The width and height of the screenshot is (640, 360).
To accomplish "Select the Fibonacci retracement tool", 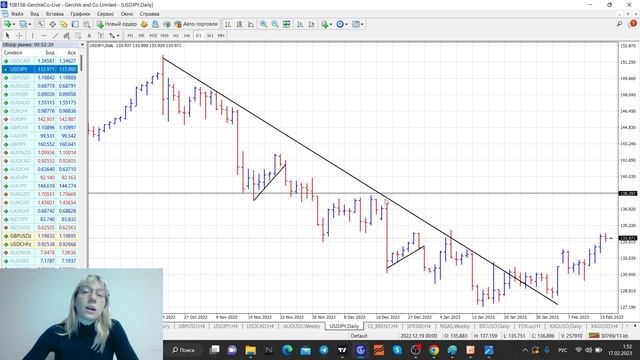I will coord(78,36).
